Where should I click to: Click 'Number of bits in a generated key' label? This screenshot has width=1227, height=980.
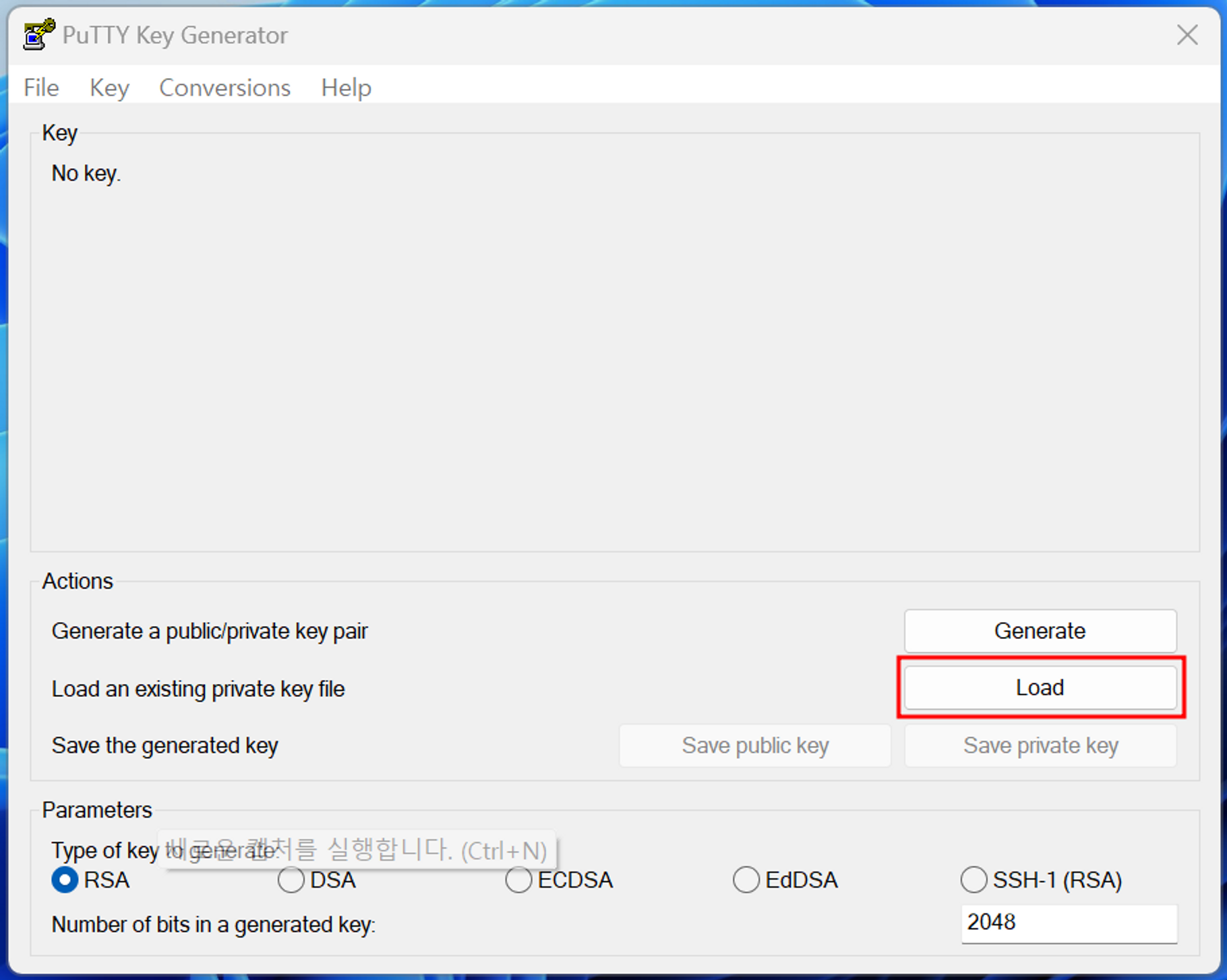coord(214,925)
